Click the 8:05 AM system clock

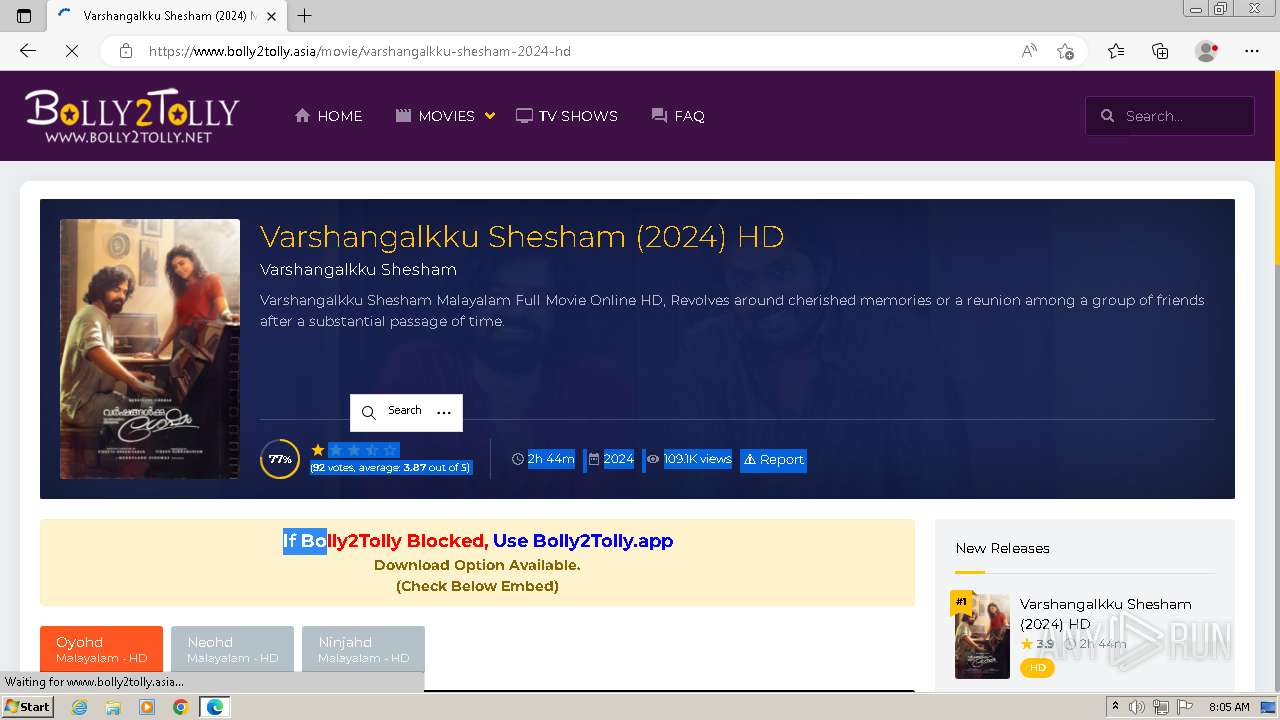(1229, 707)
